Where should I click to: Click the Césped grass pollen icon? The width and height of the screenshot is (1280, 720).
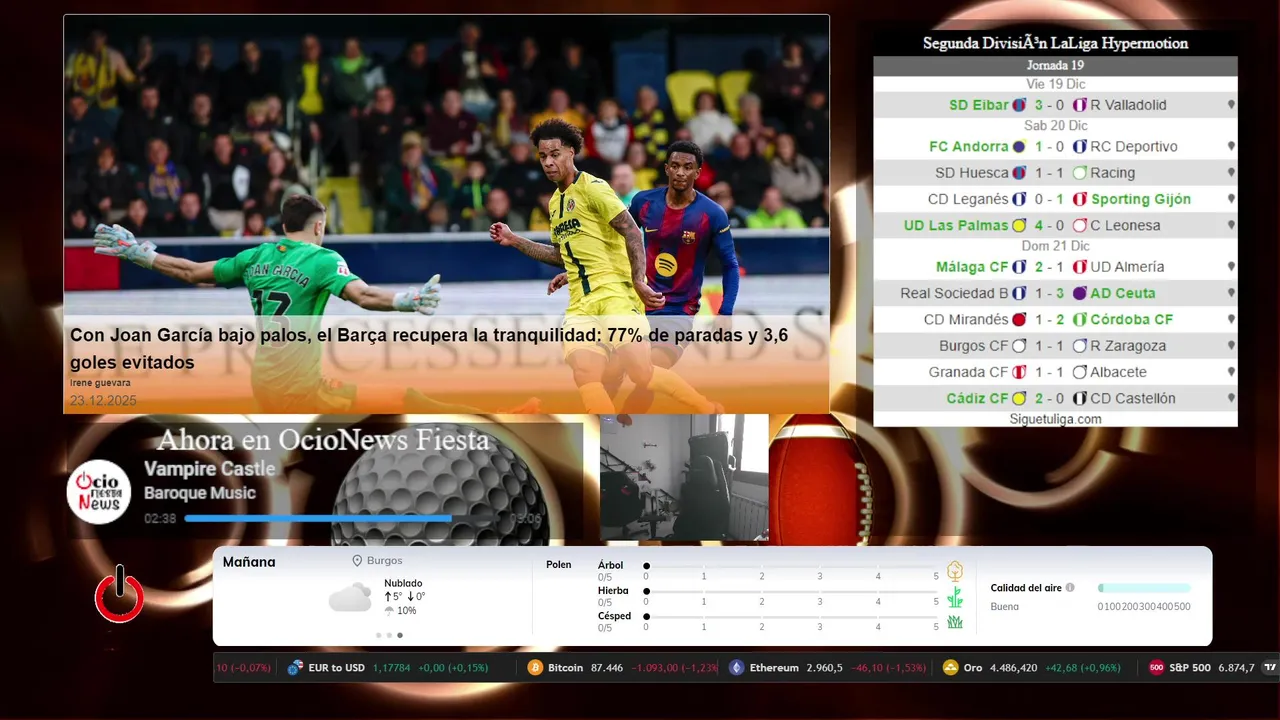[955, 622]
